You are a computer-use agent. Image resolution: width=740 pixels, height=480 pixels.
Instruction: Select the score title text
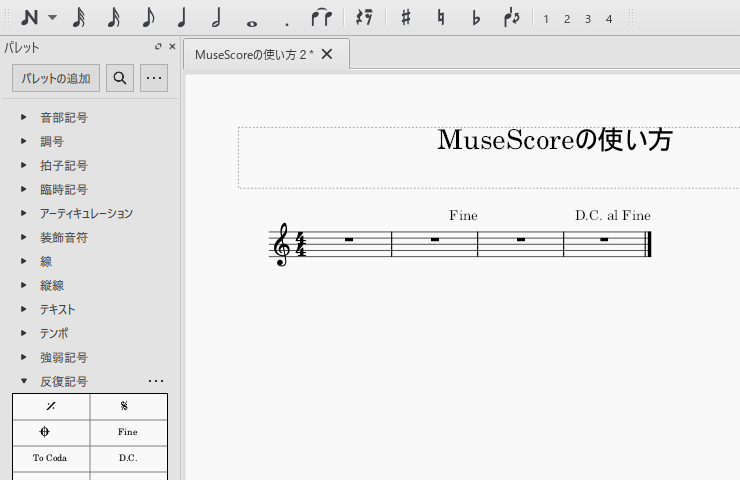pyautogui.click(x=555, y=140)
